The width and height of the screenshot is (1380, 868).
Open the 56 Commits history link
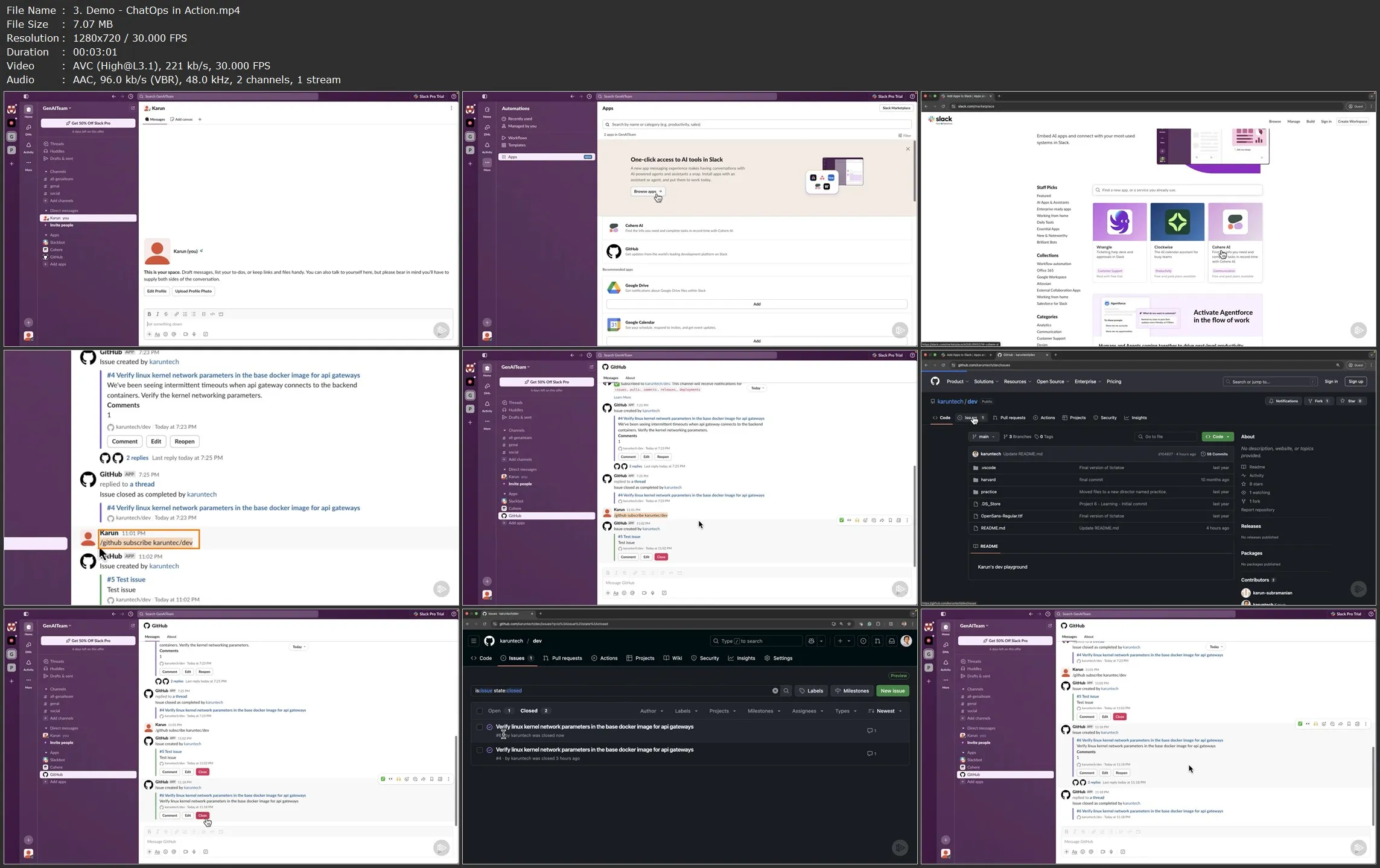[x=1215, y=454]
